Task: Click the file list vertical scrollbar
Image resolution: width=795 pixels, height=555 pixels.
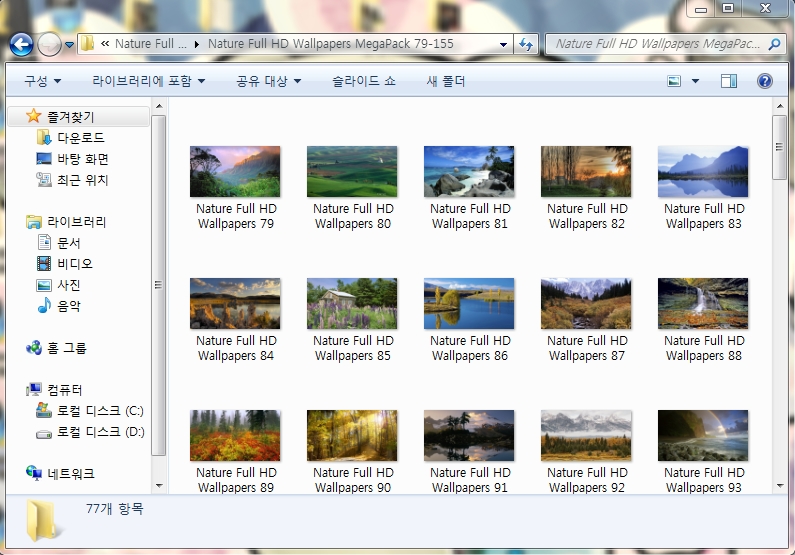Action: [779, 300]
